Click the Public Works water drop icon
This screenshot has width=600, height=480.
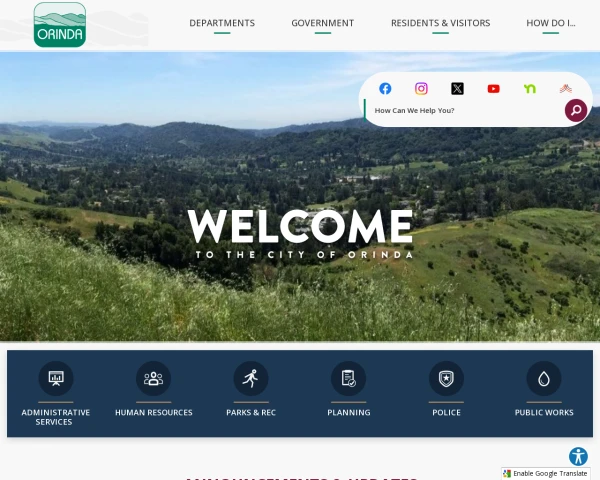click(544, 379)
